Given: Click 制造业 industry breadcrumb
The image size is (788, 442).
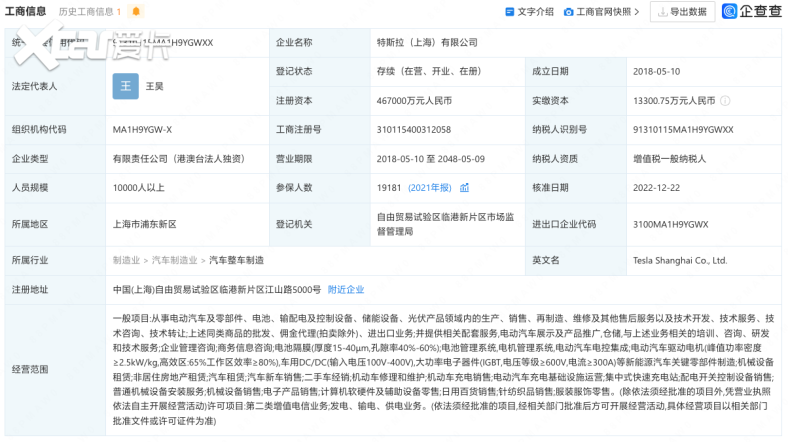Looking at the screenshot, I should pyautogui.click(x=126, y=260).
